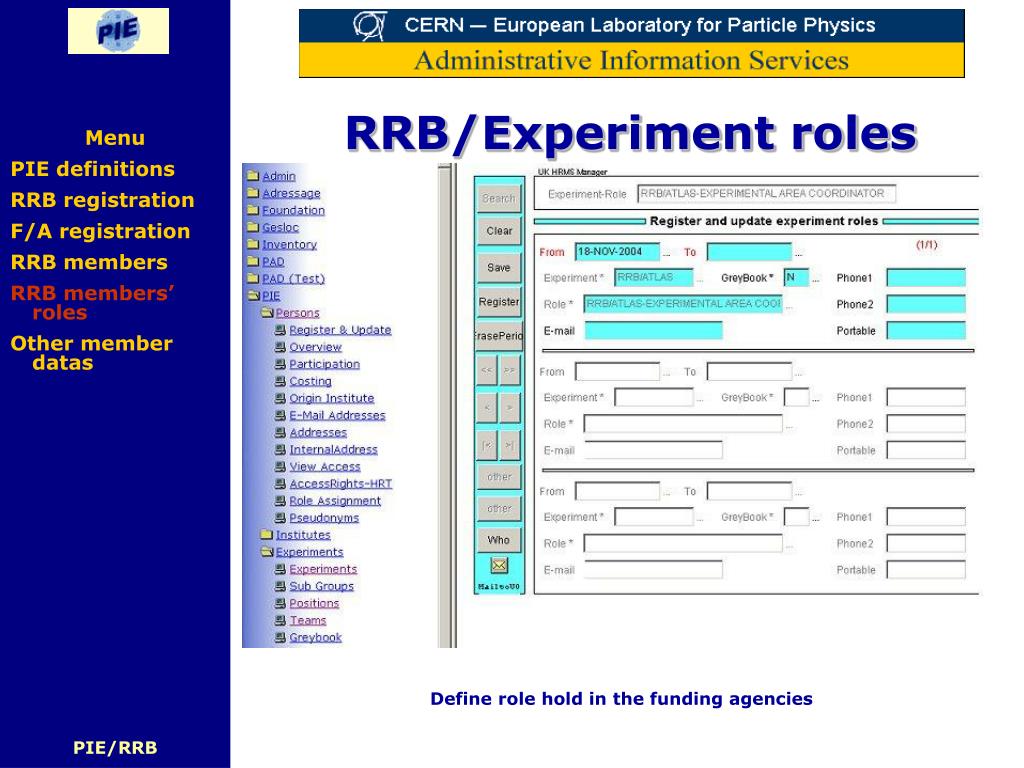Select RRB members' roles menu item
This screenshot has width=1024, height=768.
(x=92, y=302)
